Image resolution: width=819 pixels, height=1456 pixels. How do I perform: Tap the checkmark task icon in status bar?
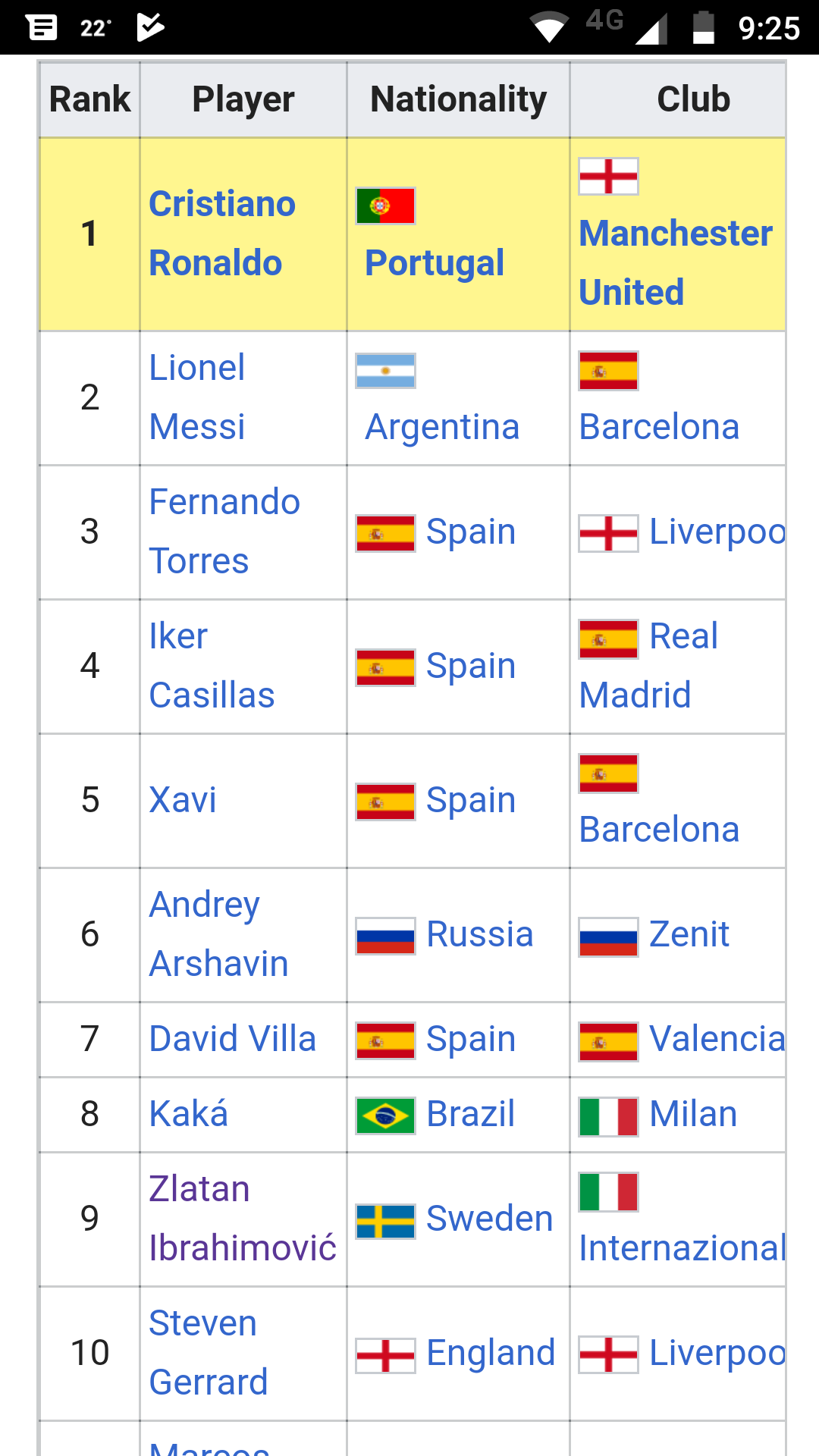point(150,27)
